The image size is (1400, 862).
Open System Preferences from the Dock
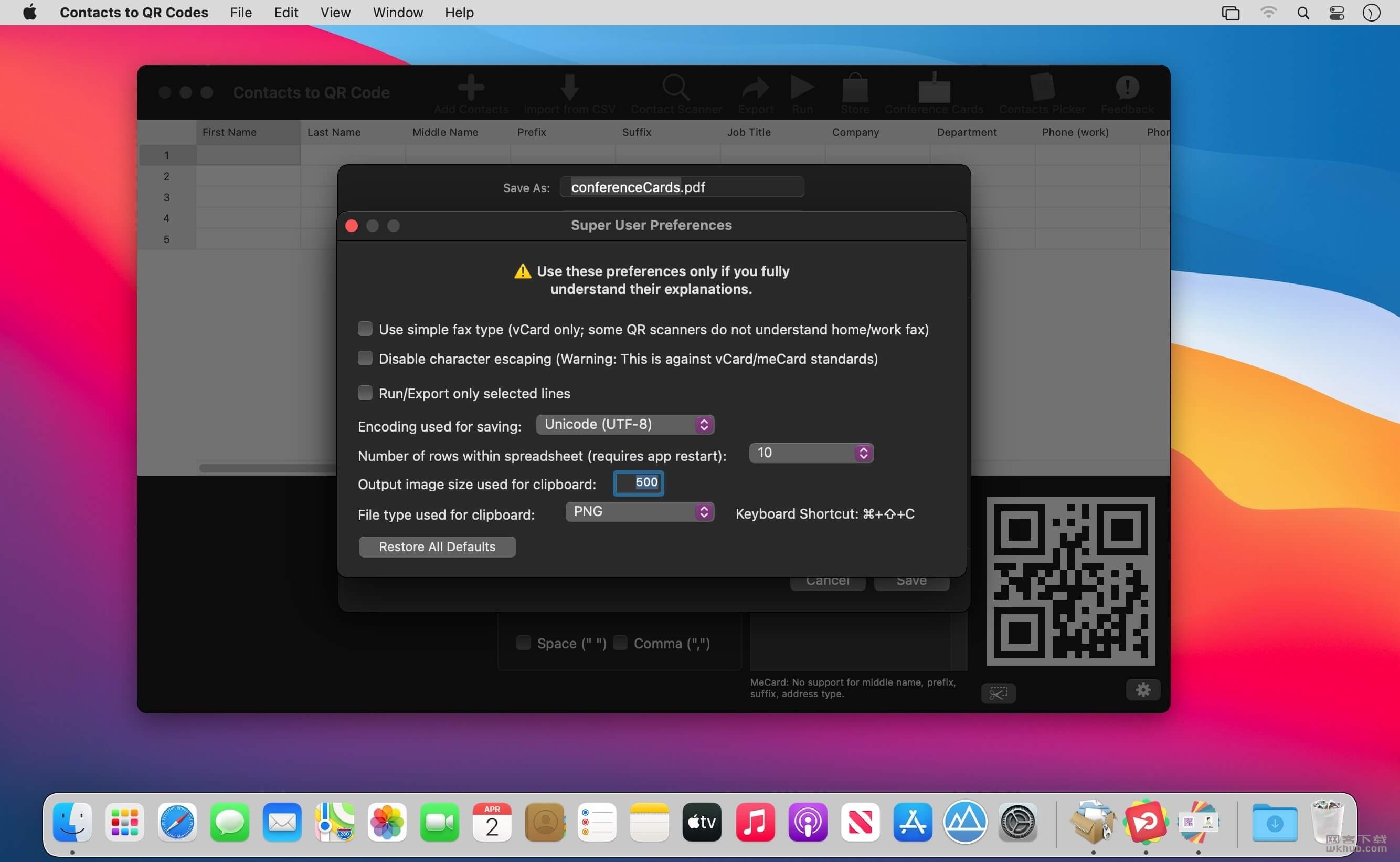(1017, 822)
